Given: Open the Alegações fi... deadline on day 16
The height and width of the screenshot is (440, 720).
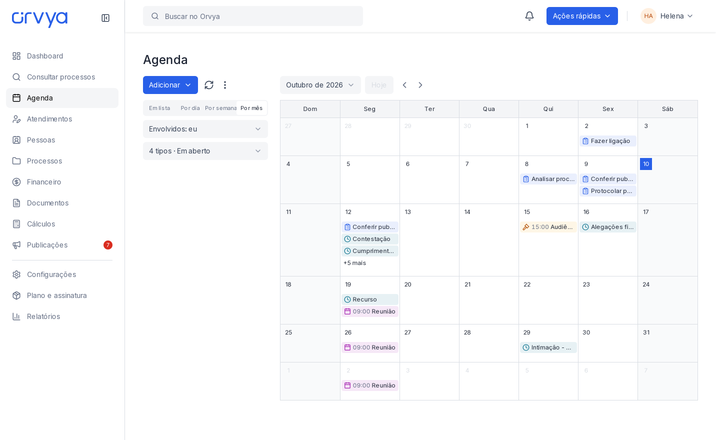Looking at the screenshot, I should pos(608,227).
